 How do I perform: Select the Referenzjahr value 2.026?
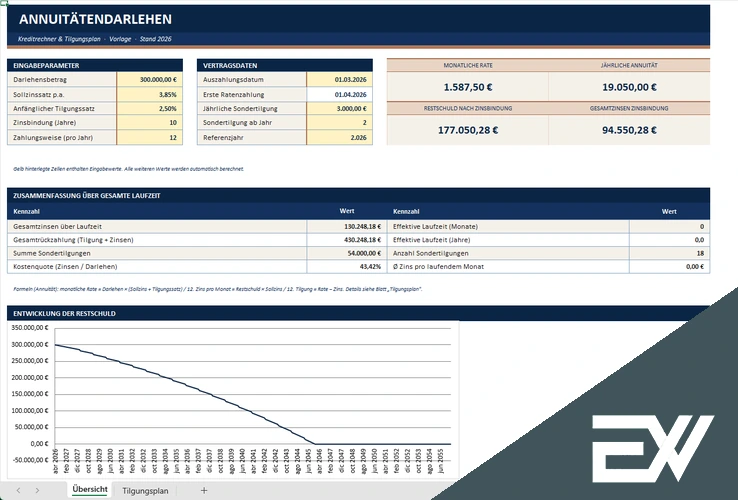pyautogui.click(x=339, y=137)
